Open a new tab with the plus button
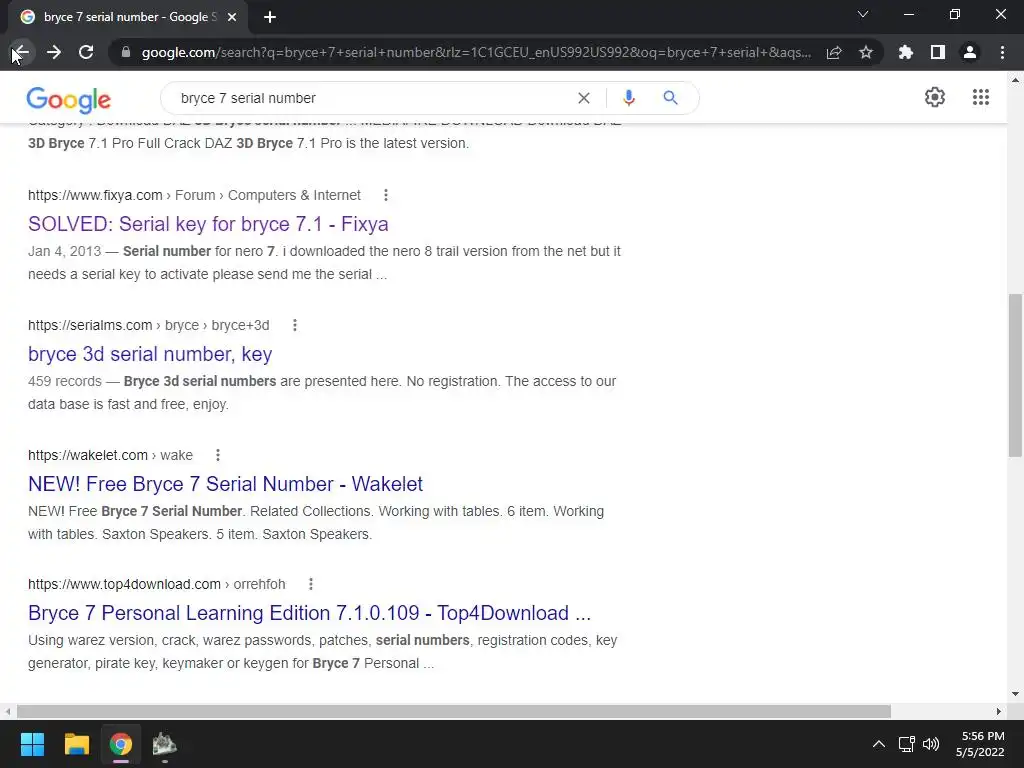 pos(270,17)
